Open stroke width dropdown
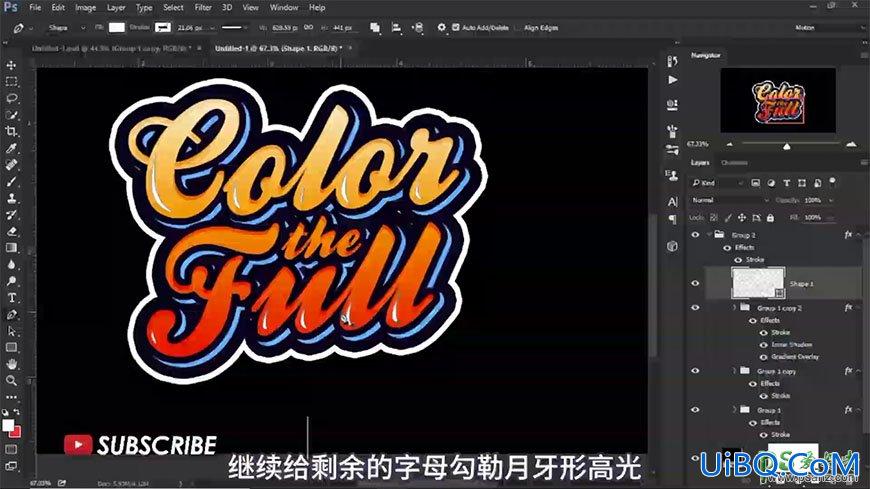 point(212,28)
